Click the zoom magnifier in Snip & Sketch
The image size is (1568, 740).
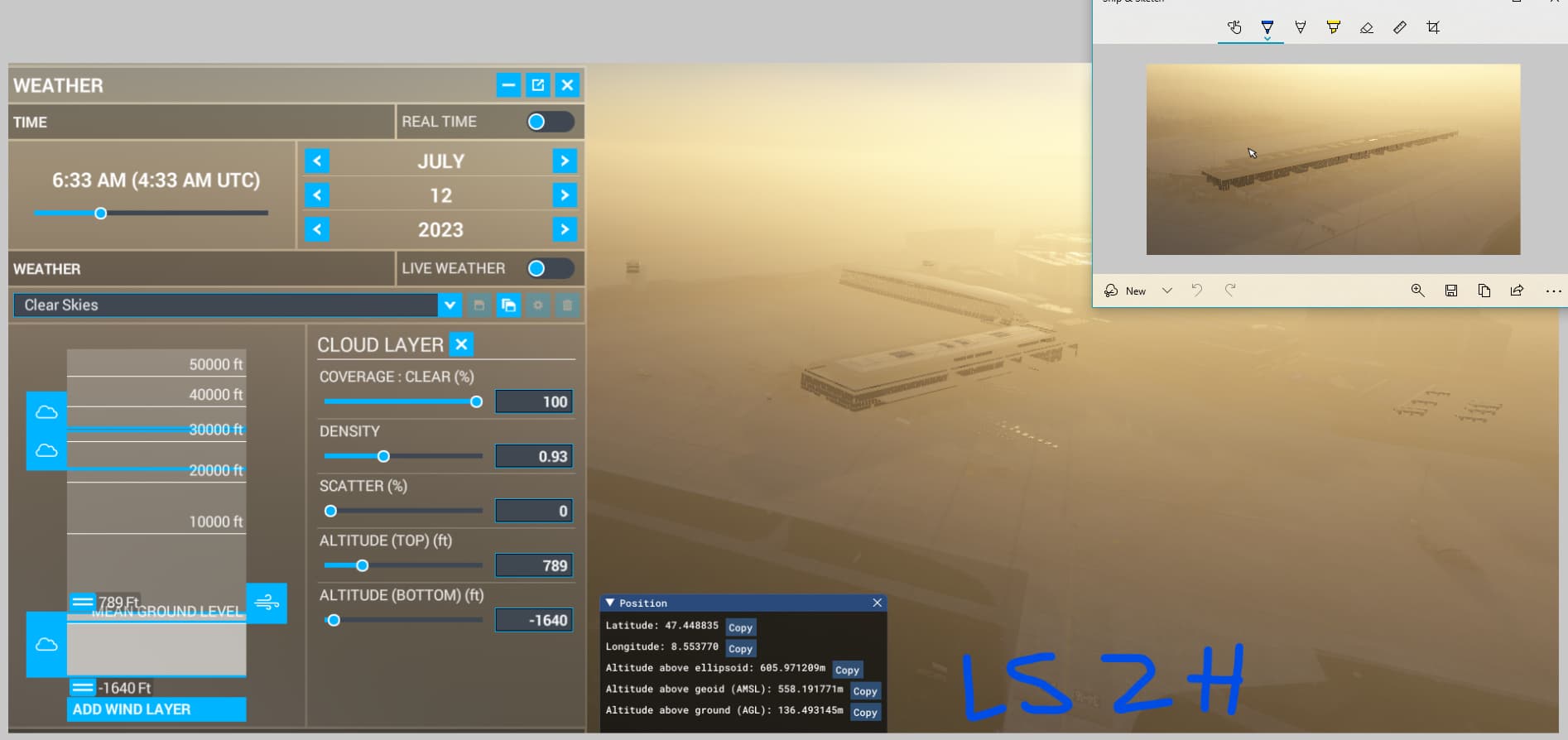[x=1418, y=291]
